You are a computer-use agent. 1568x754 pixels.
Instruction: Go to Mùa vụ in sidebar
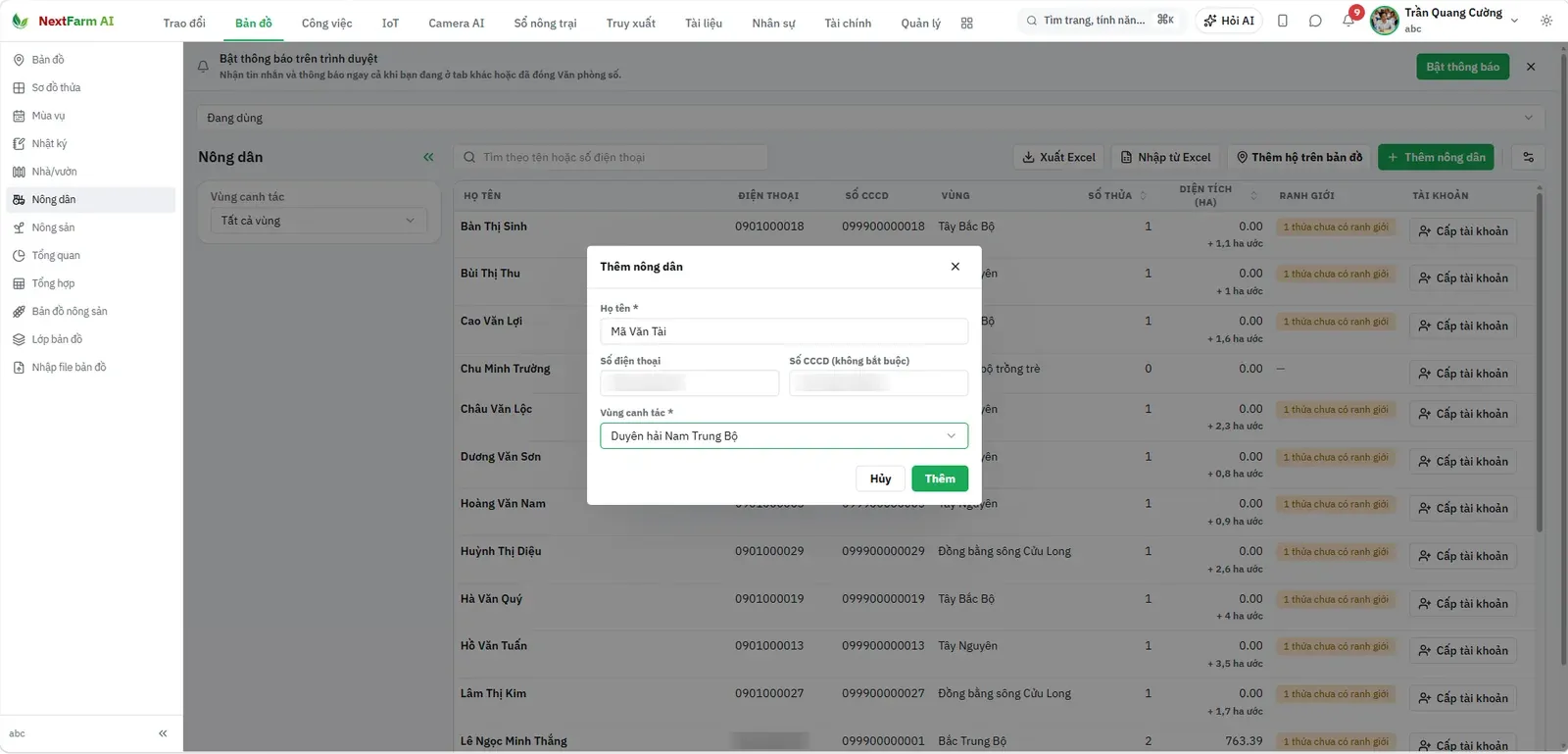tap(90, 116)
